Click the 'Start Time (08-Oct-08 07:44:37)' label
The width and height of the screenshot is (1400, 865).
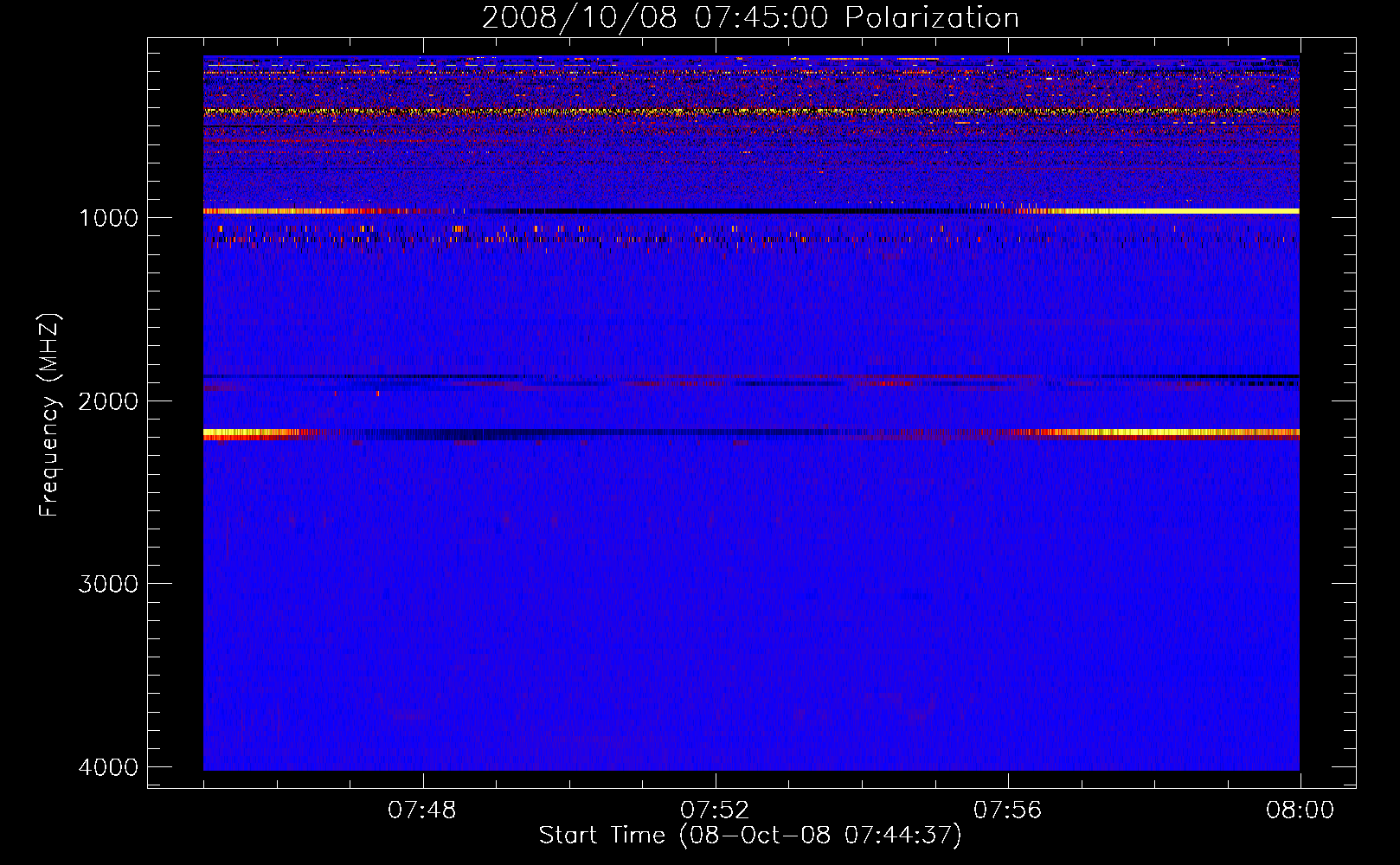(x=750, y=836)
